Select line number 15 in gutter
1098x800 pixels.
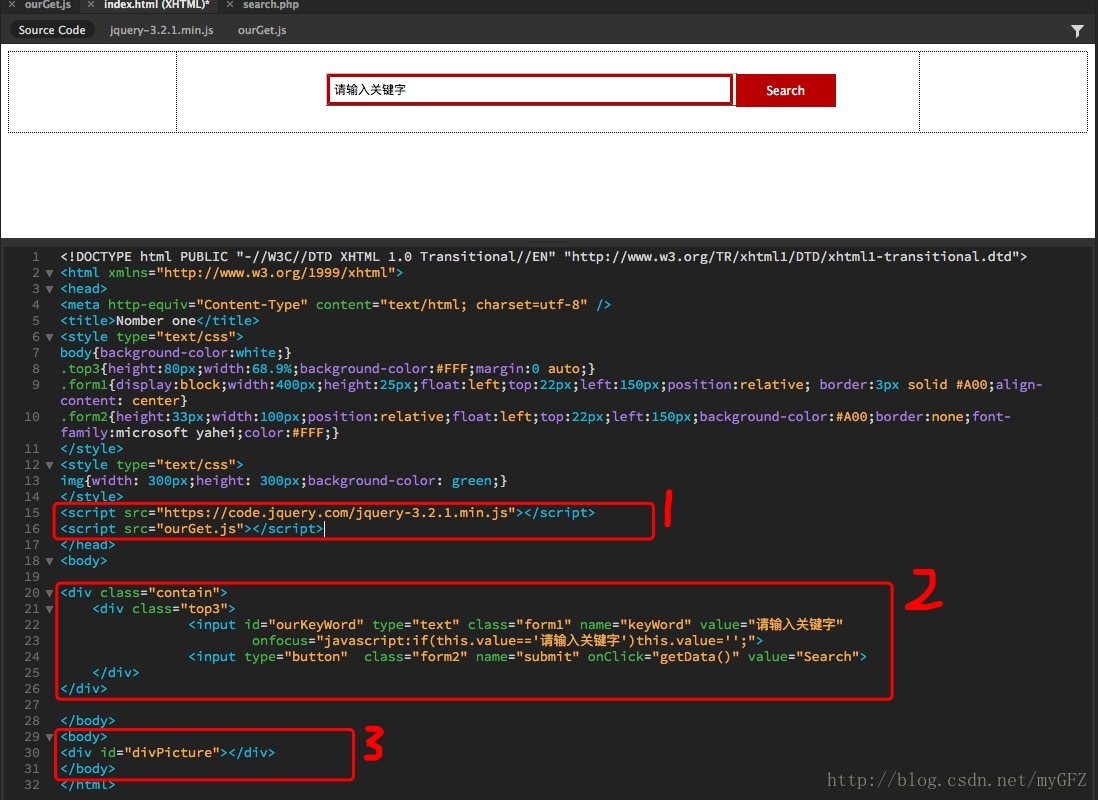pyautogui.click(x=32, y=513)
